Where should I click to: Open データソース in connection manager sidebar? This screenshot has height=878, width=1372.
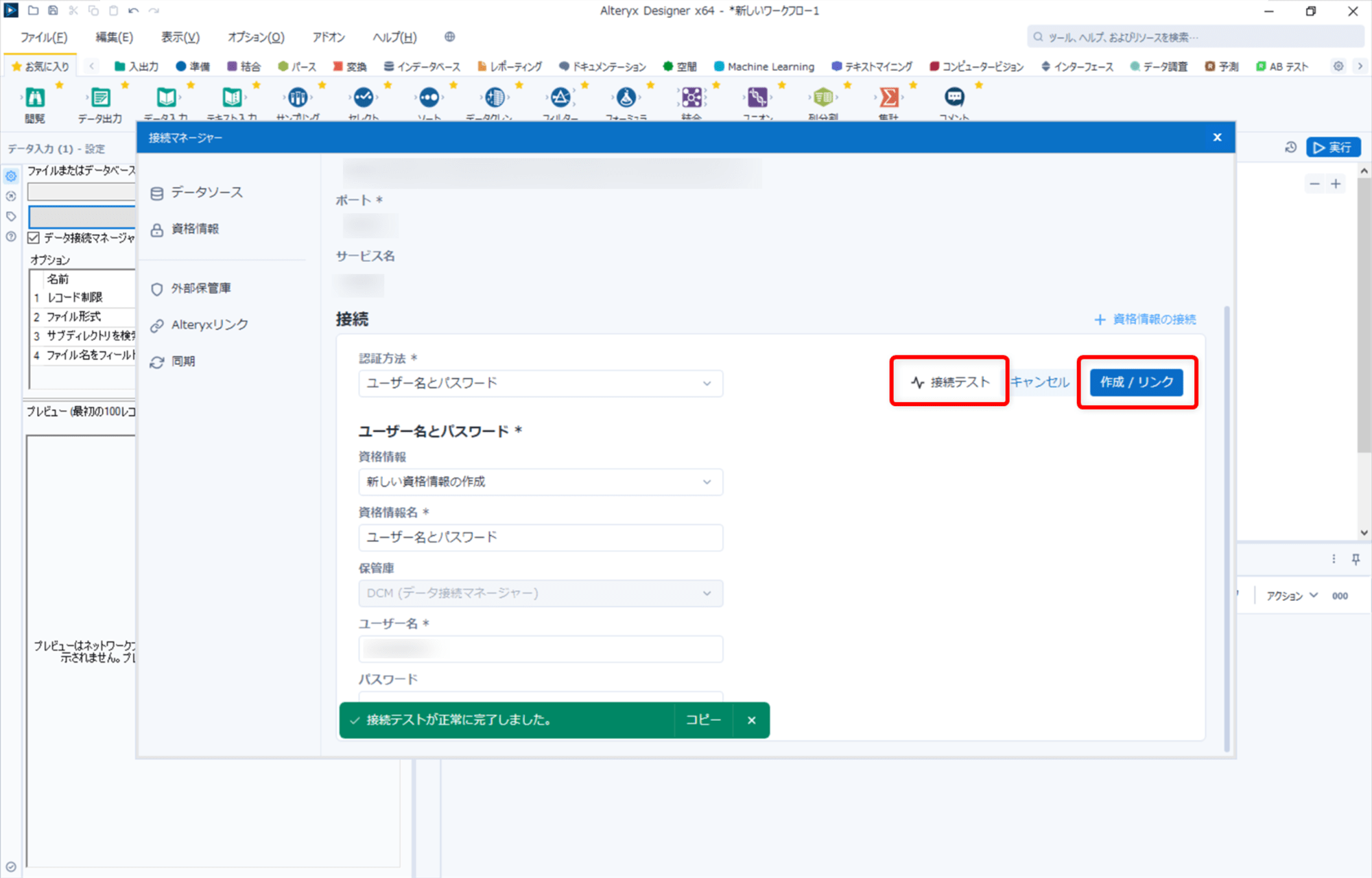[x=197, y=193]
